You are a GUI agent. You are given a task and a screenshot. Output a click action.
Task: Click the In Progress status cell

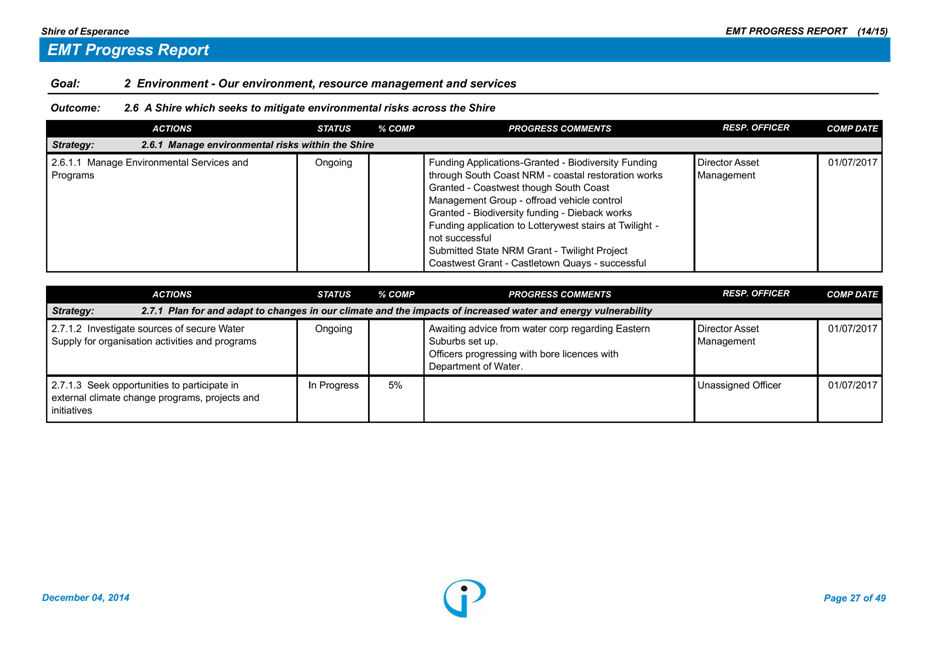pos(333,385)
